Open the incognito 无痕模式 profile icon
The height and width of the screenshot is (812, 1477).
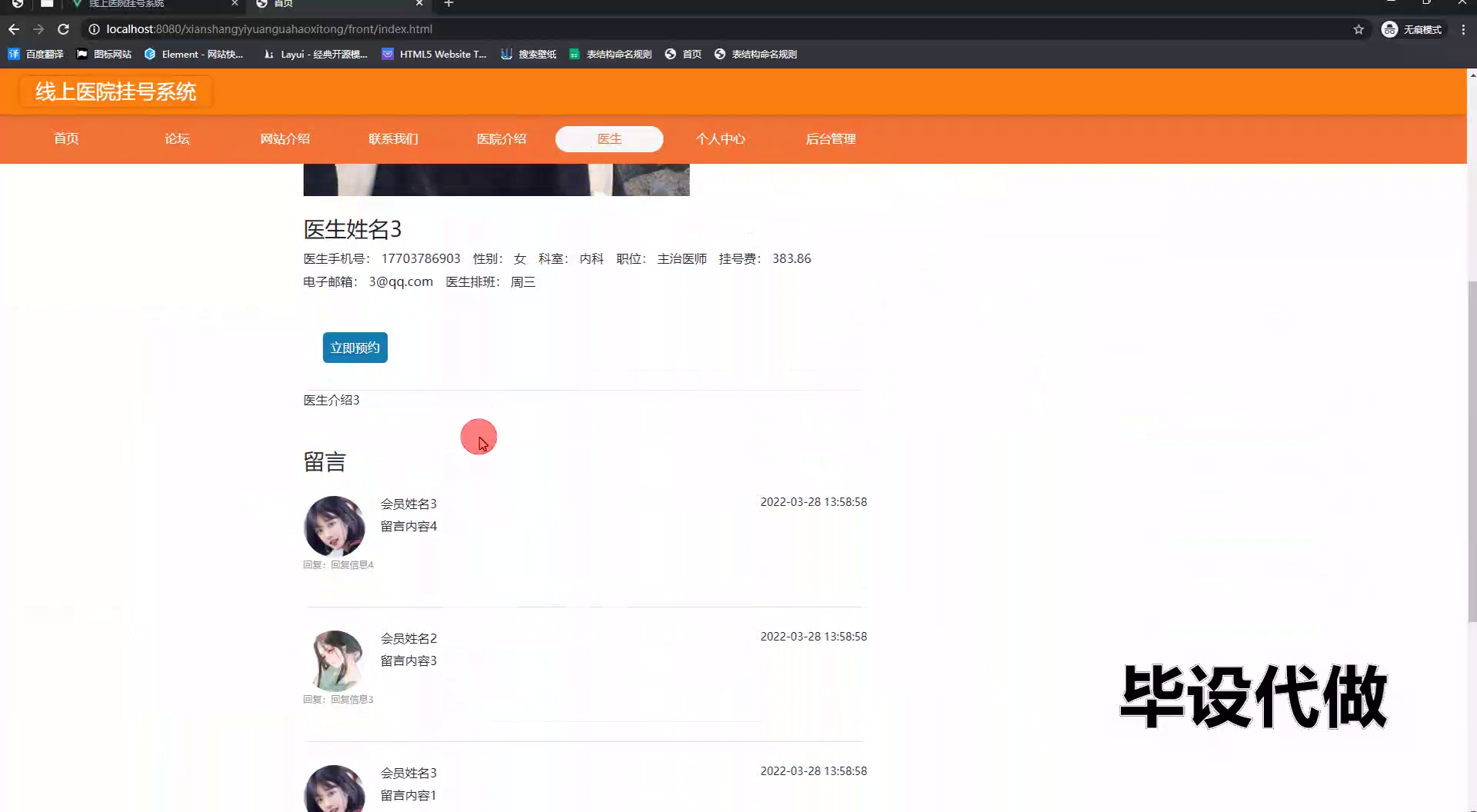[1412, 29]
